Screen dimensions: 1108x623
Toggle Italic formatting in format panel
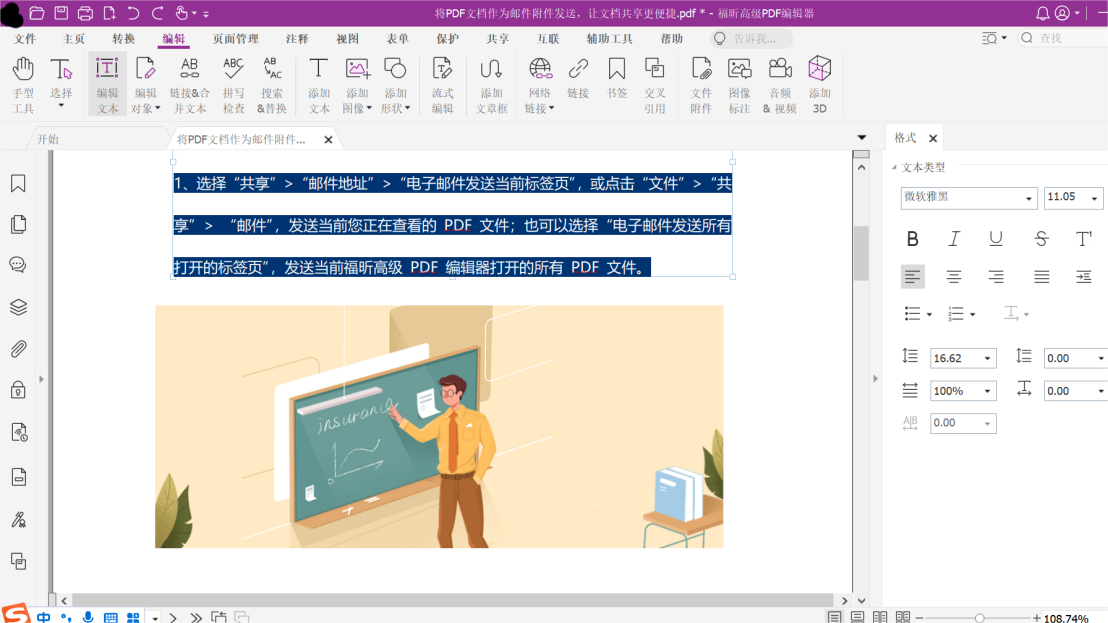[954, 238]
